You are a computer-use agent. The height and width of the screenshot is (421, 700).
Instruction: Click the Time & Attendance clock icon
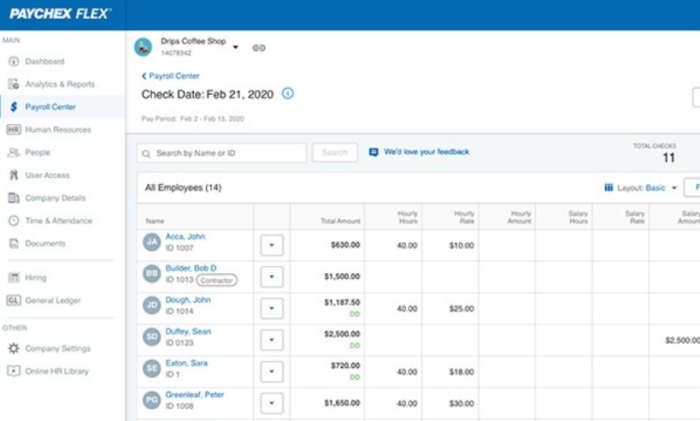[x=14, y=221]
